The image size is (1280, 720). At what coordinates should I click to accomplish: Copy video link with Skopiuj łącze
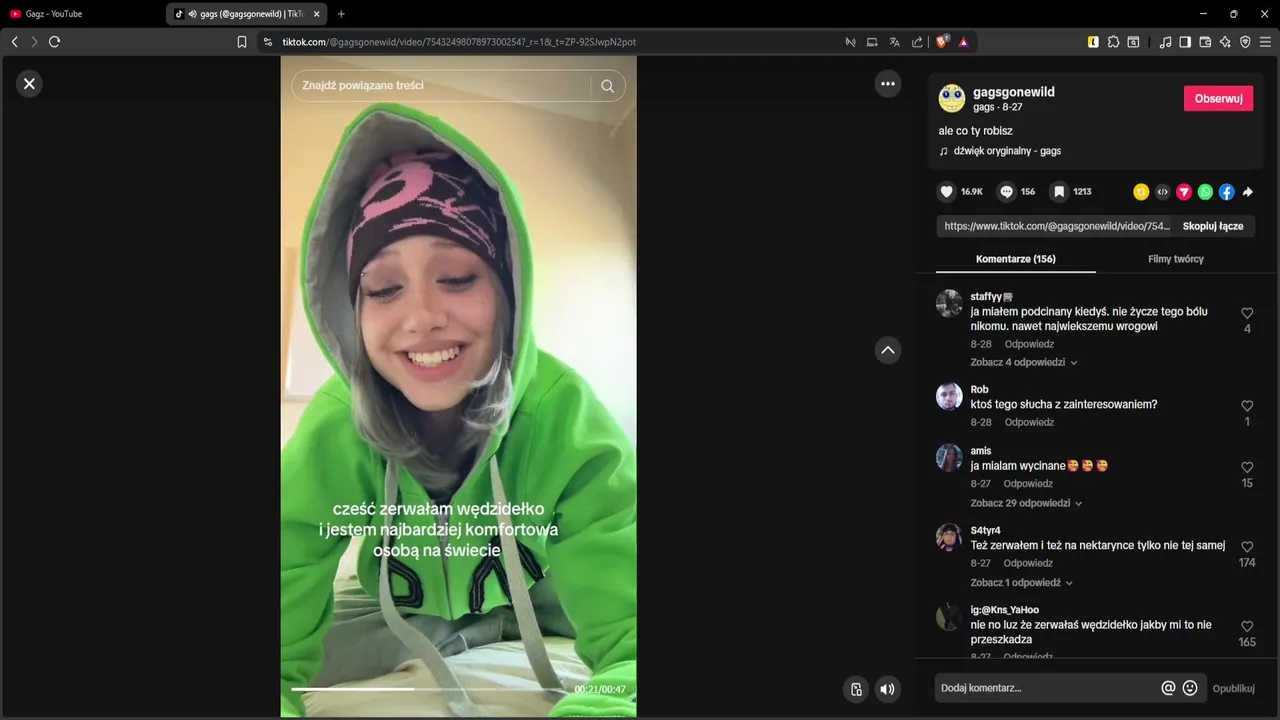click(x=1213, y=226)
